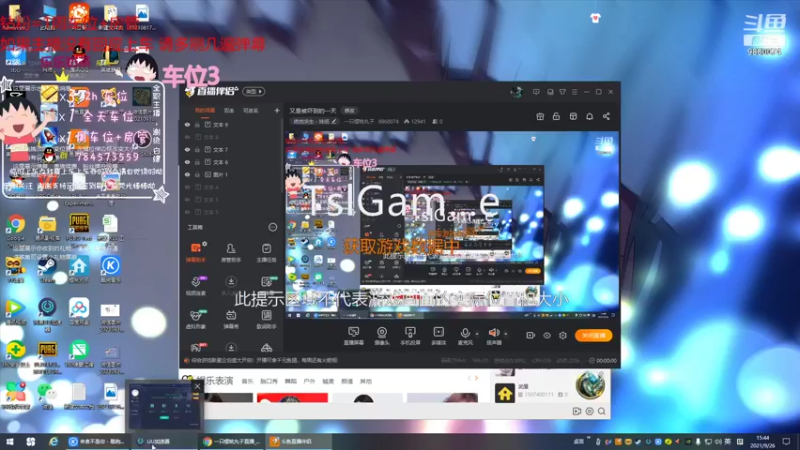Add 多媒体 multimedia source
Screen dimensions: 800x450
pyautogui.click(x=438, y=336)
